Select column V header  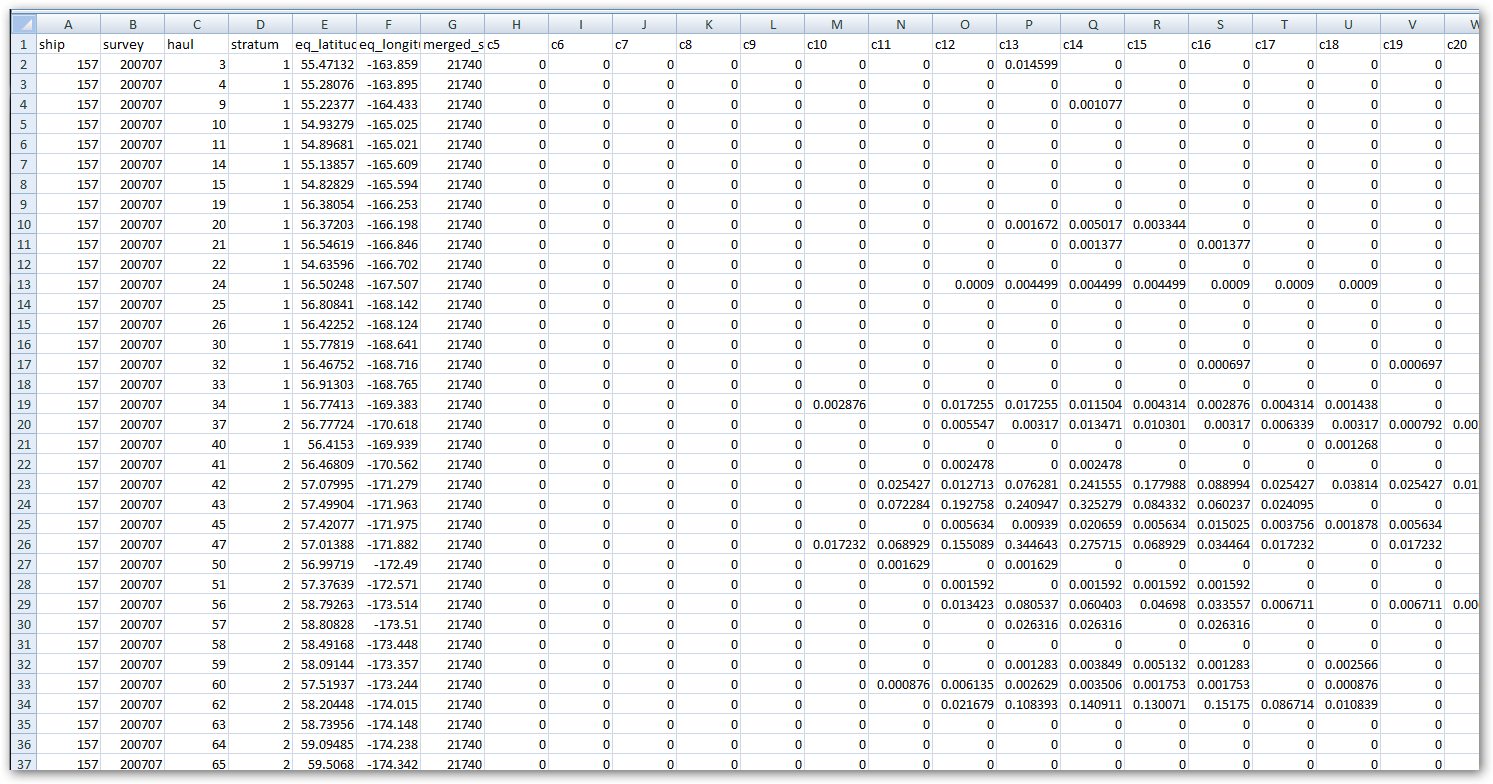point(1412,24)
